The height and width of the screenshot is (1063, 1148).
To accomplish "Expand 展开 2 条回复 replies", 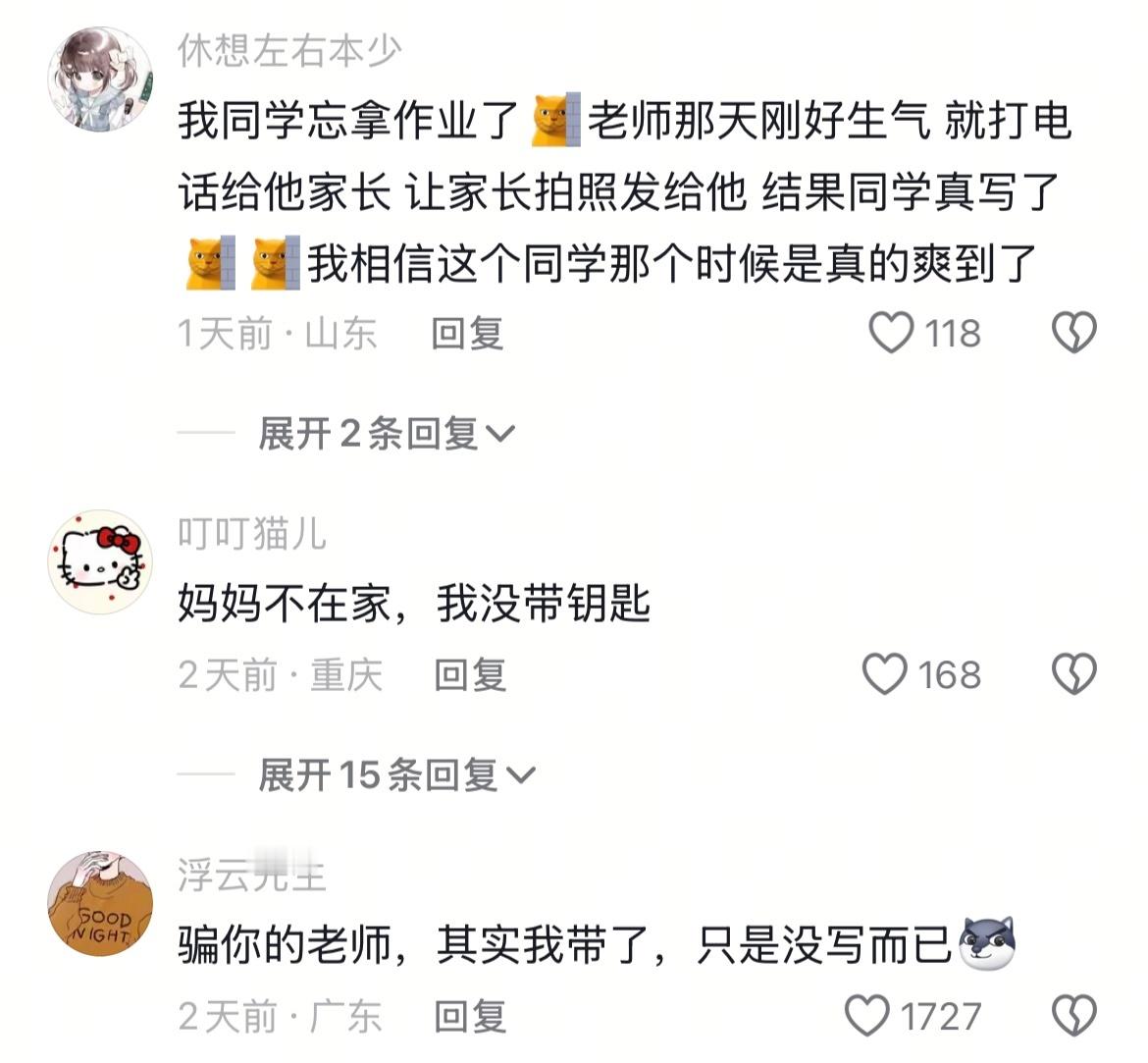I will [x=387, y=433].
